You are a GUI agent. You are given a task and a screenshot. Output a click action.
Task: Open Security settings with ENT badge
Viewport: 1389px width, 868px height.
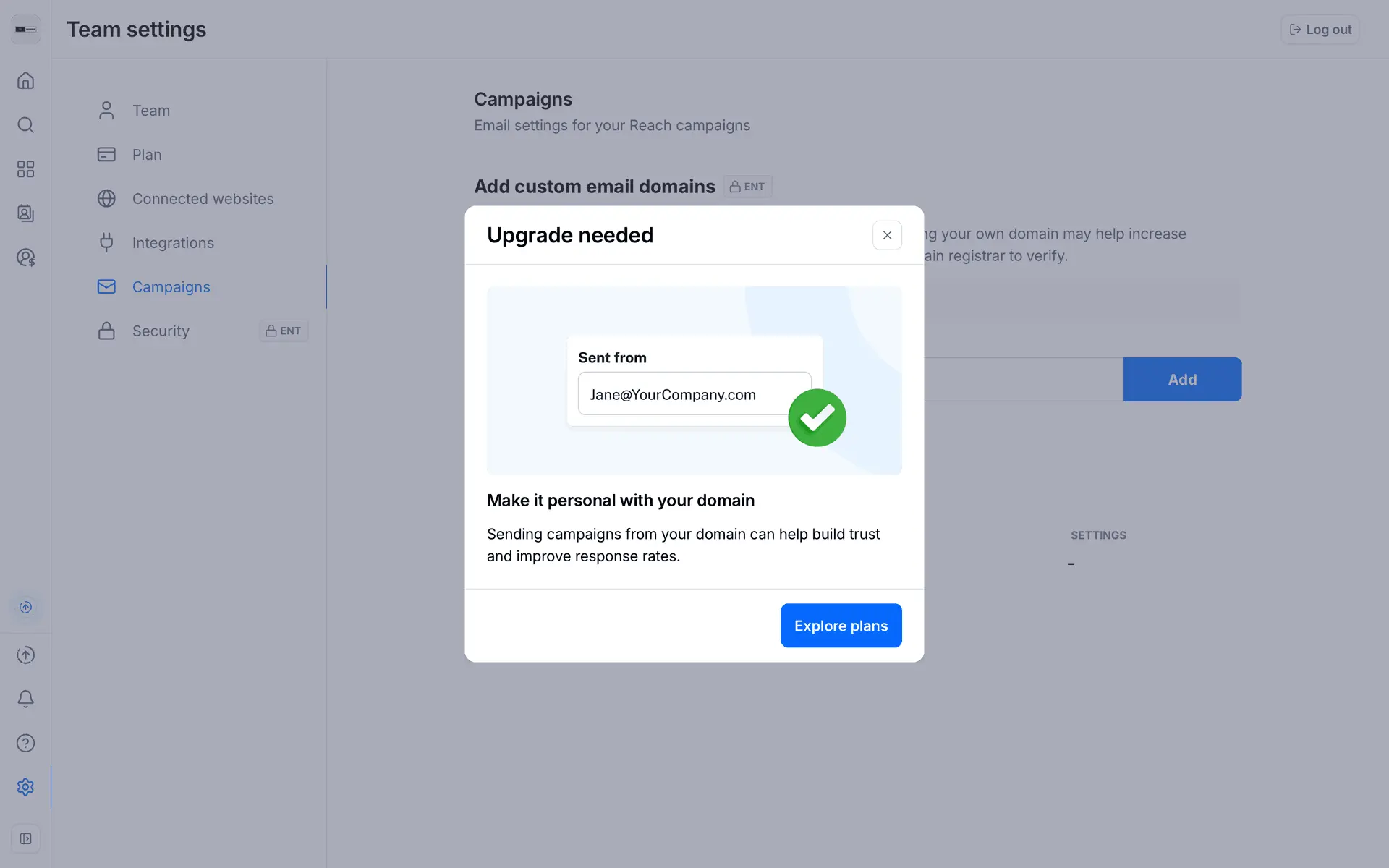pos(161,331)
